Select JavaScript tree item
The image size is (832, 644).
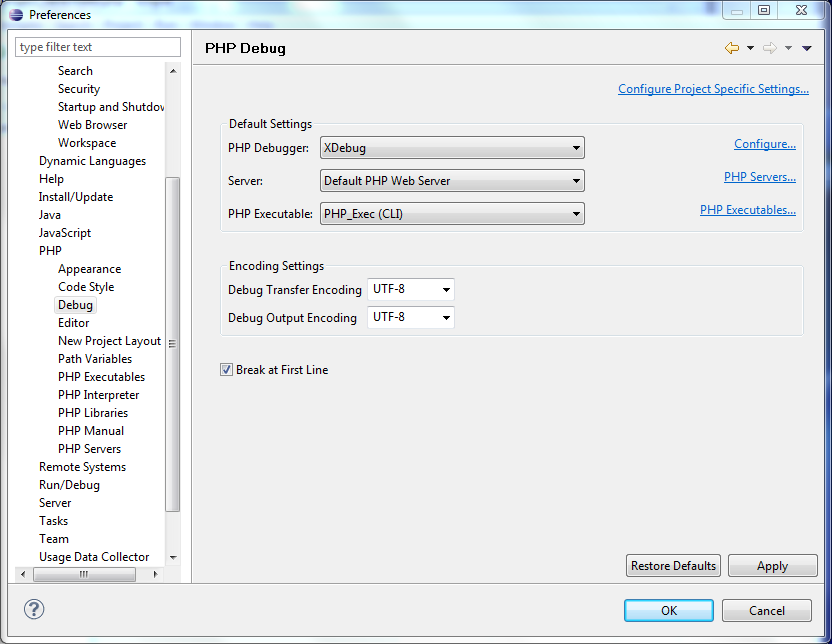[x=65, y=233]
